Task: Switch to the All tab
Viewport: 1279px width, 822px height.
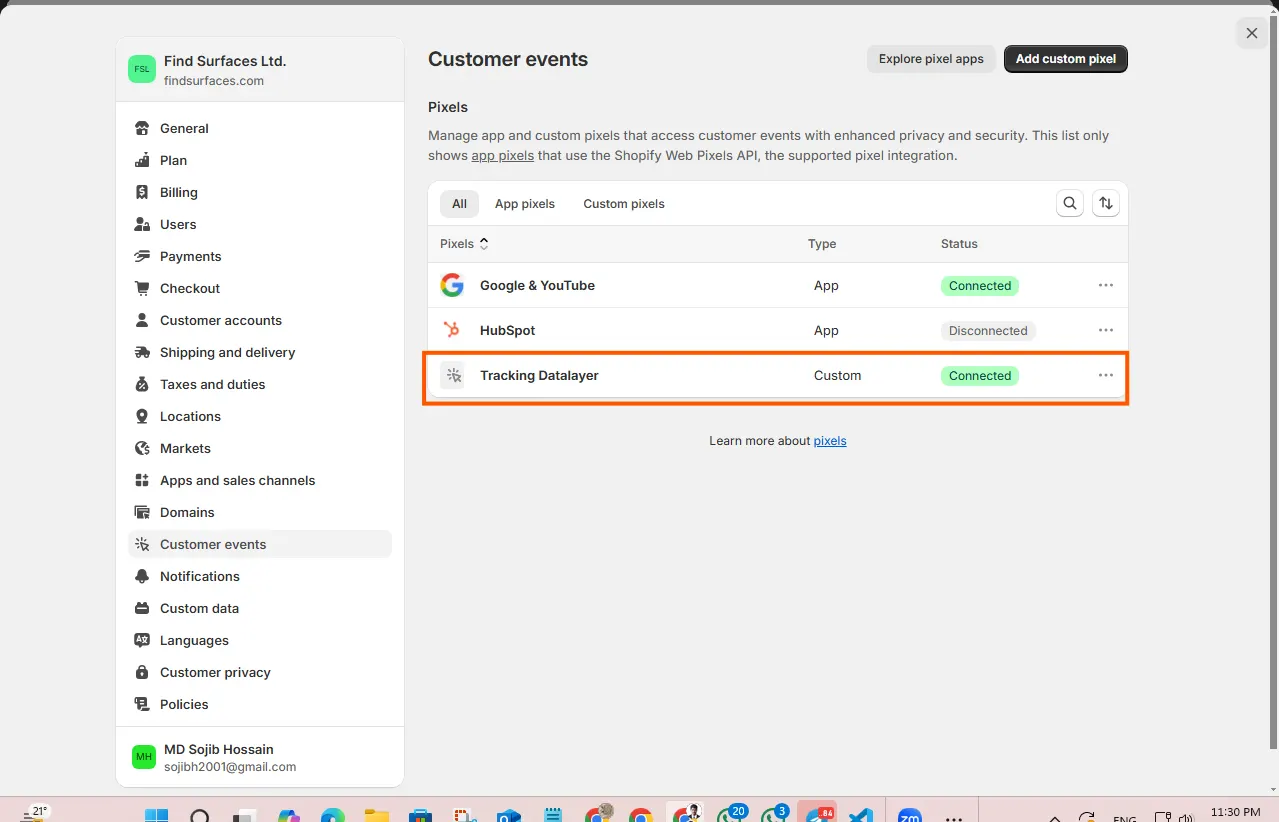Action: [x=459, y=204]
